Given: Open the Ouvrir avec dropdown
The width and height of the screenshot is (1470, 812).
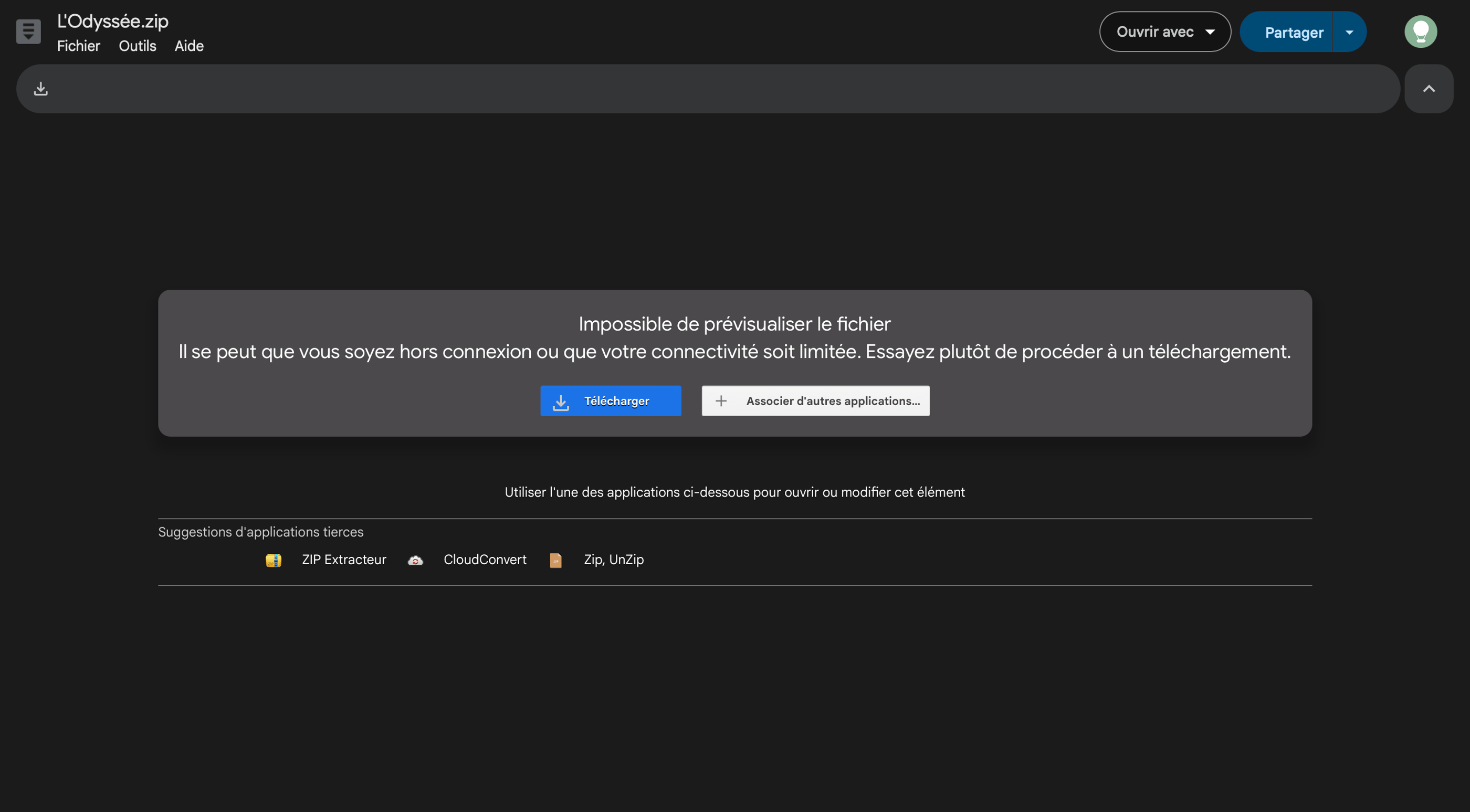Looking at the screenshot, I should click(x=1164, y=32).
